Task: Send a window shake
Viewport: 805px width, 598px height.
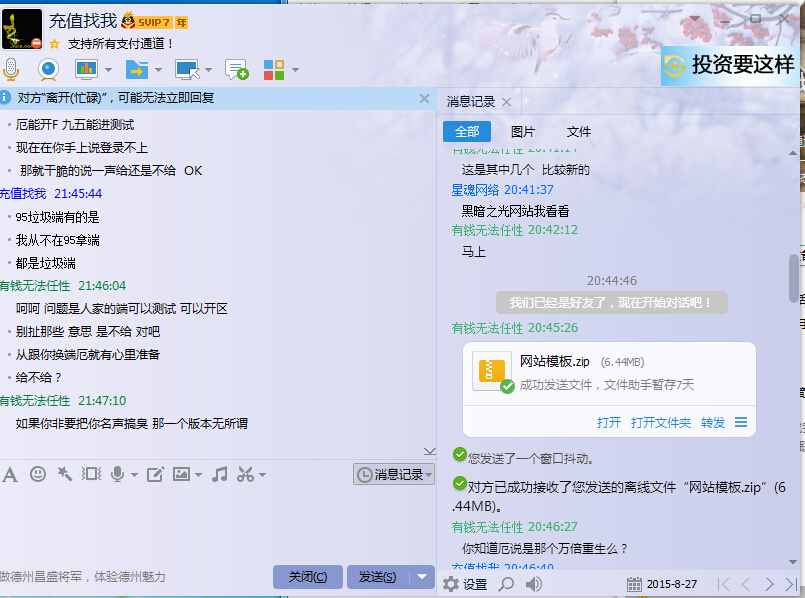Action: [91, 474]
